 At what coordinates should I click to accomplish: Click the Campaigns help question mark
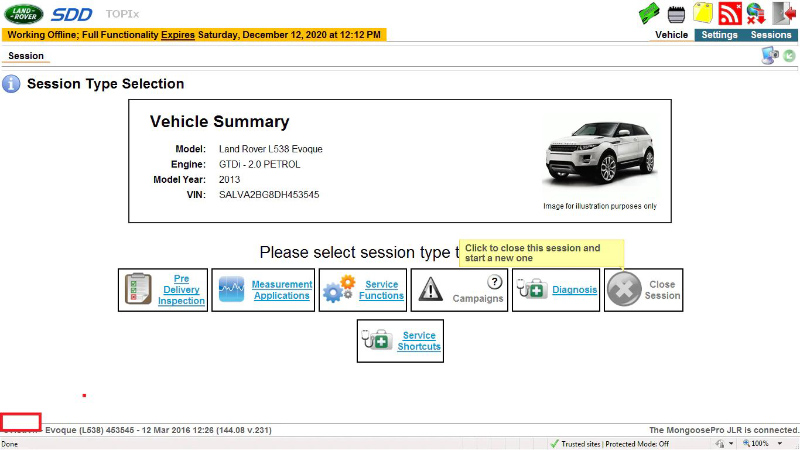point(494,282)
